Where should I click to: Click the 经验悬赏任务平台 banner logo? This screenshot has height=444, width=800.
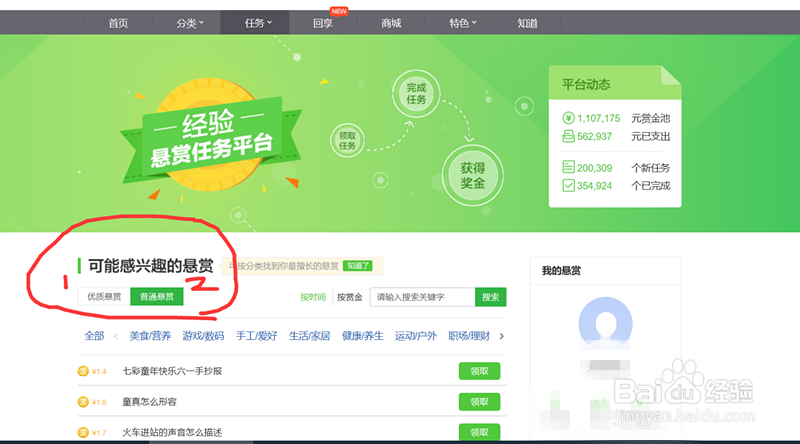(x=211, y=135)
